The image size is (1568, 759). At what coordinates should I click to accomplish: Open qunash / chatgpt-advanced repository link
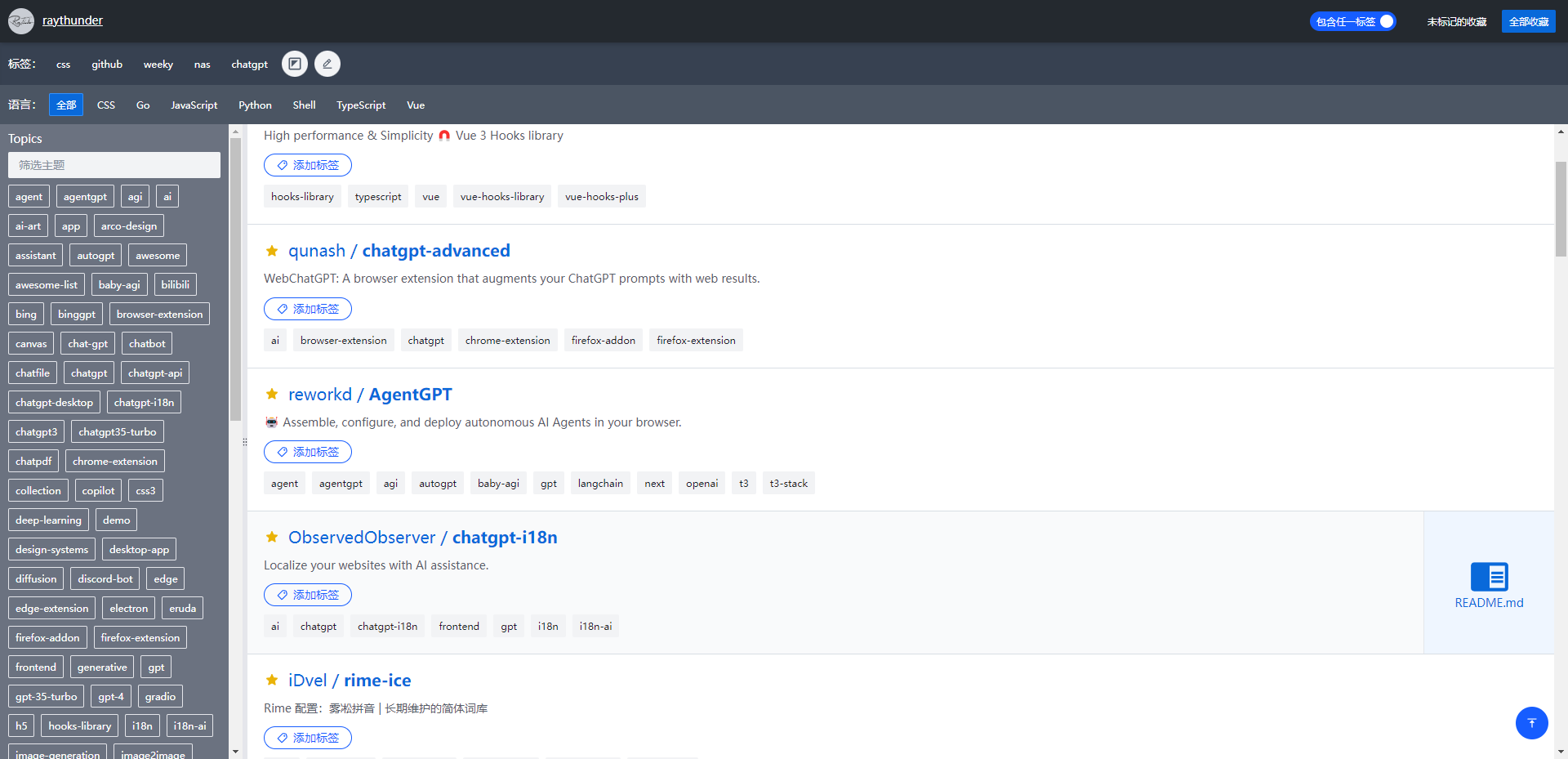(x=399, y=251)
